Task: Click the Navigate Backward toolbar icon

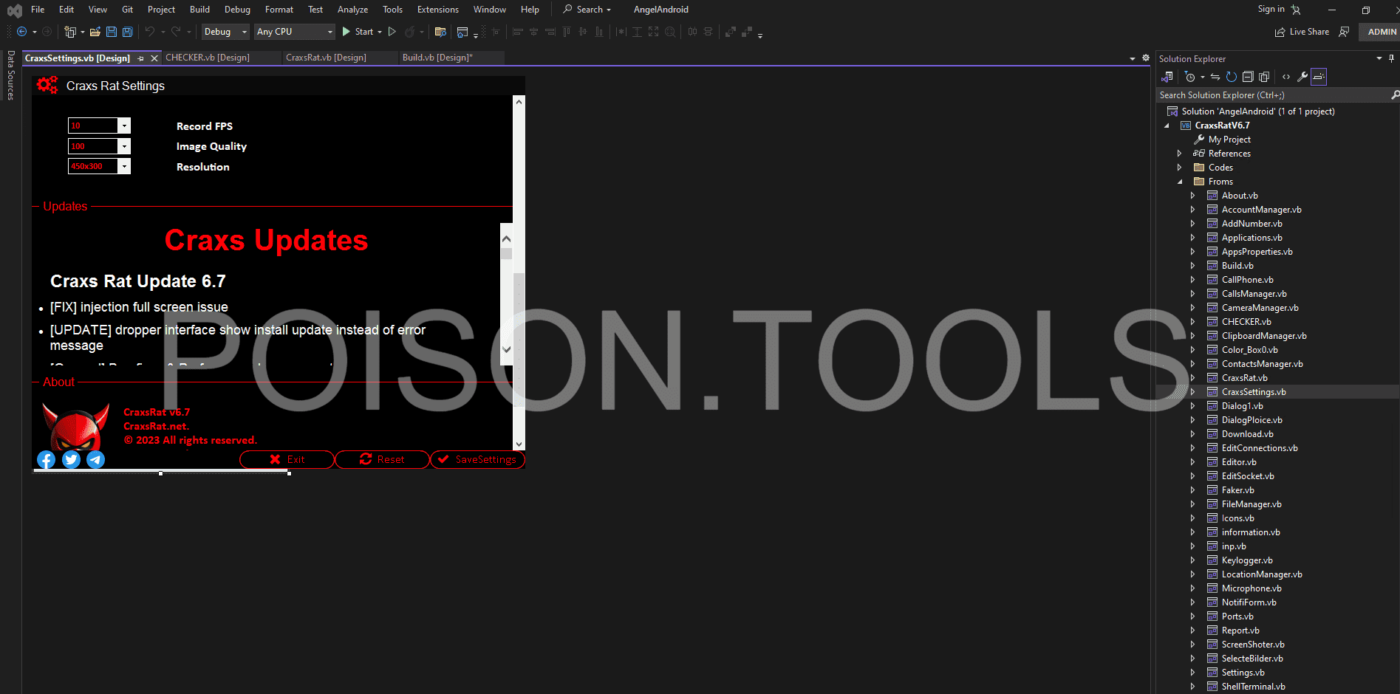Action: [x=21, y=32]
